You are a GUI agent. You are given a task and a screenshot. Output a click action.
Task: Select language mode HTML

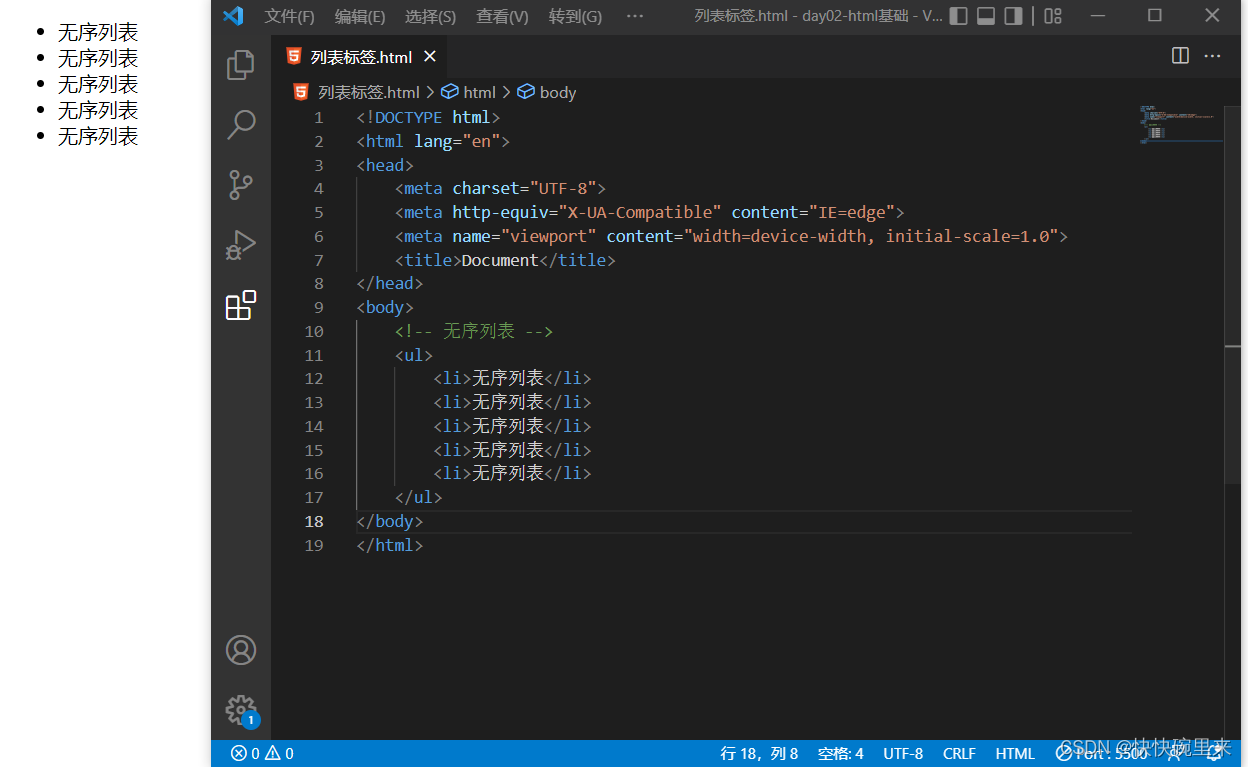coord(1015,754)
